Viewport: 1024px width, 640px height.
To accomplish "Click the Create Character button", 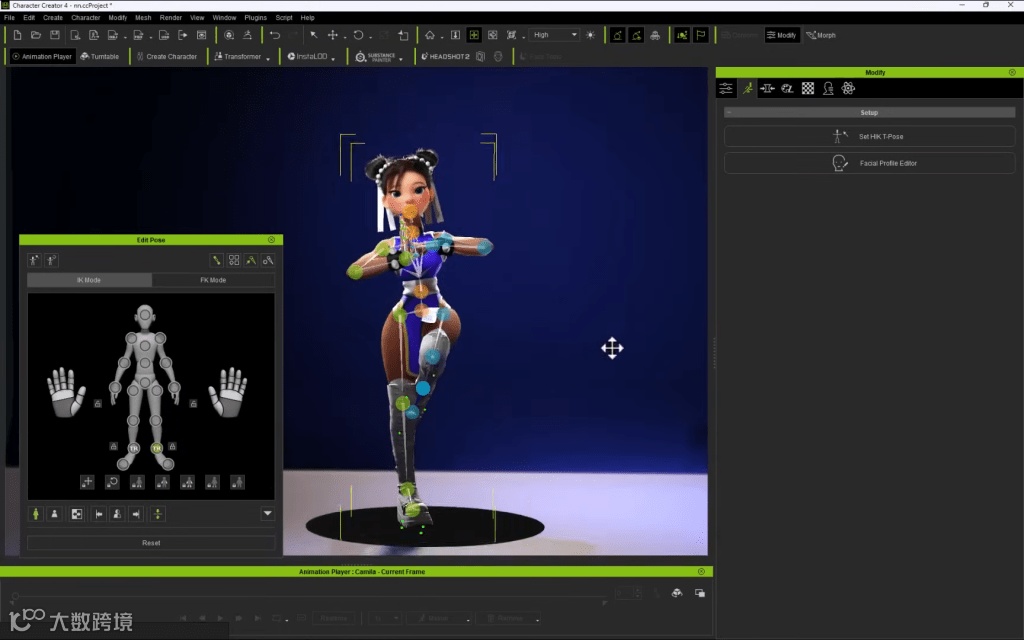I will pos(167,57).
